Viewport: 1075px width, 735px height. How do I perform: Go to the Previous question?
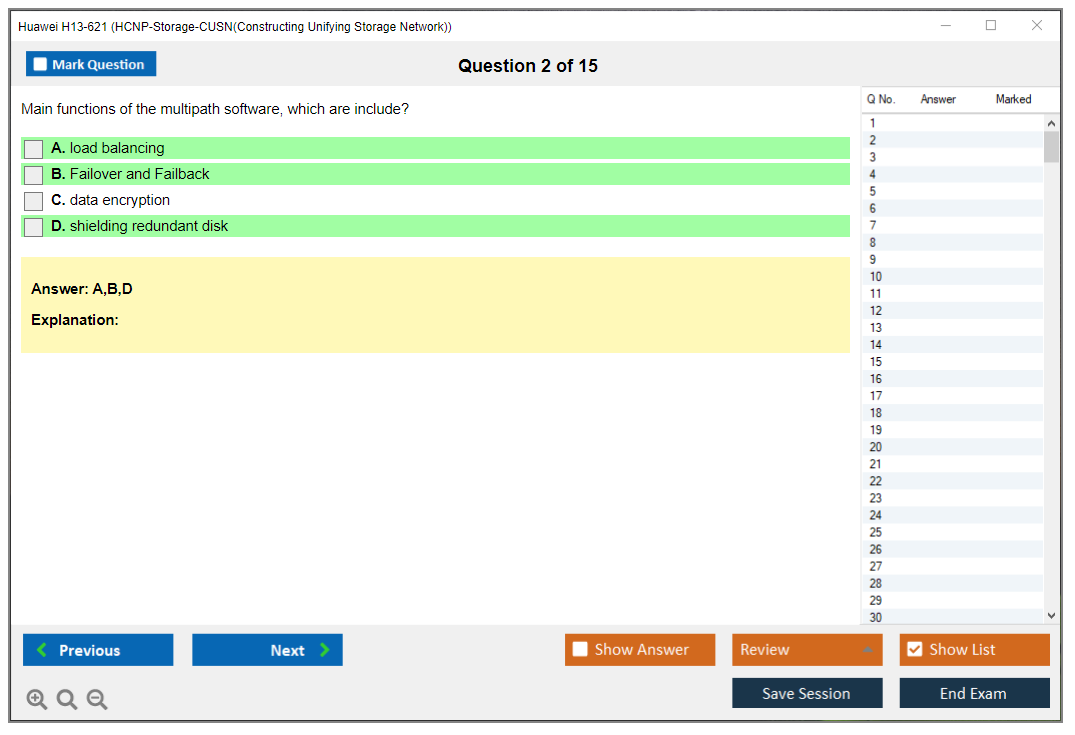(x=98, y=650)
